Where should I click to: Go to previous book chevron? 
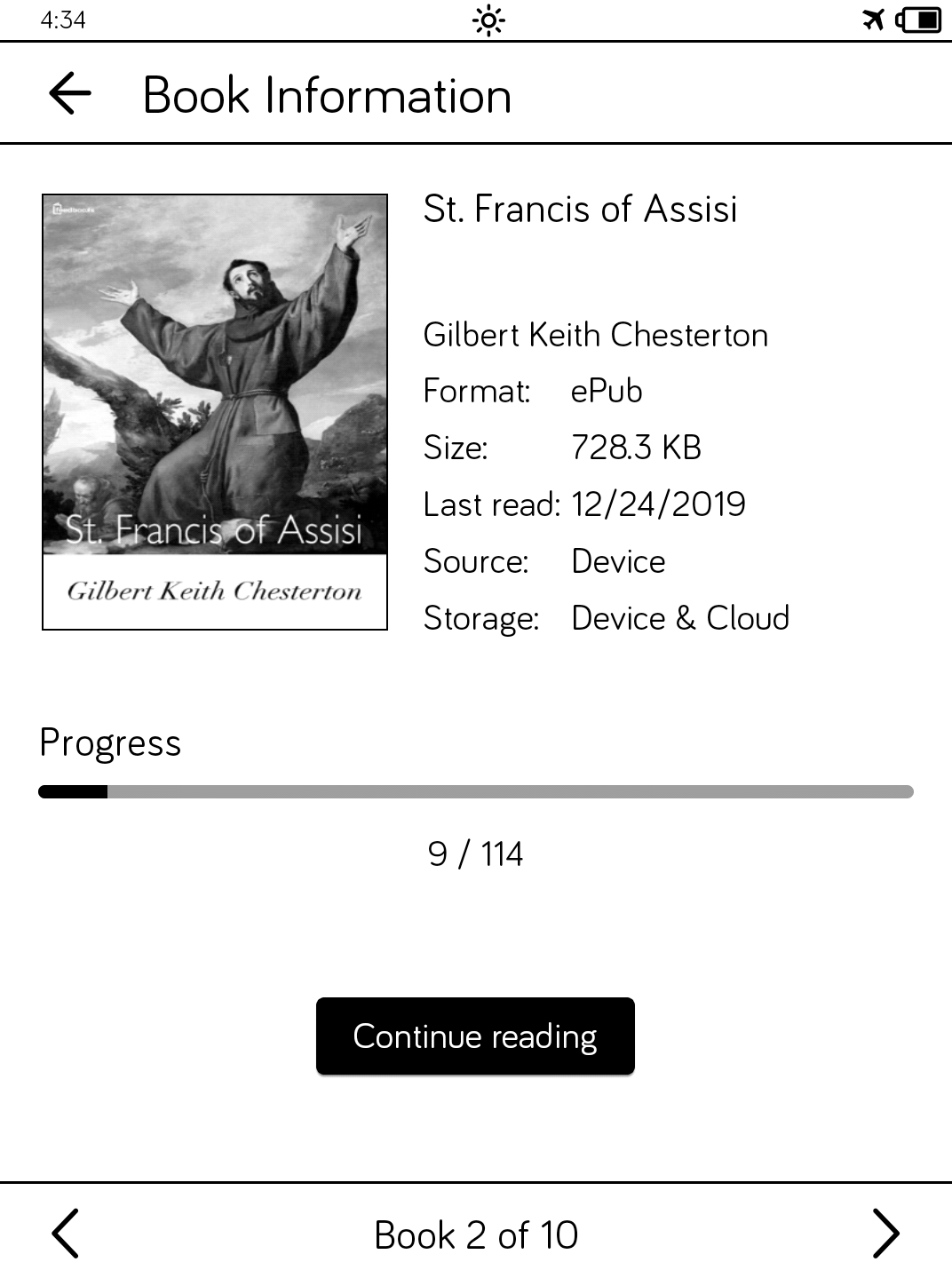point(65,1234)
